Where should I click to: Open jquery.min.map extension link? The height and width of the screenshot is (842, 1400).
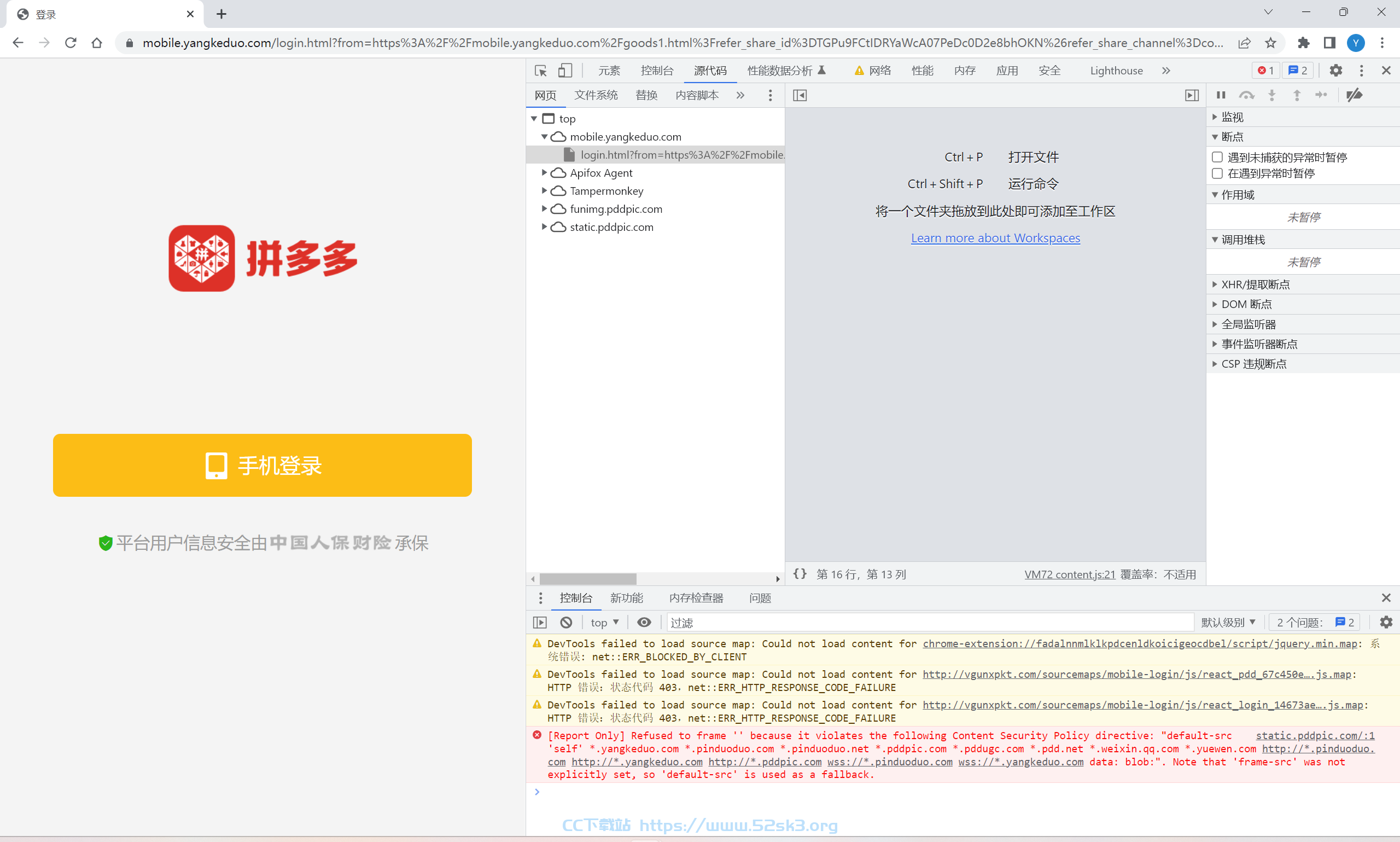pos(1140,643)
